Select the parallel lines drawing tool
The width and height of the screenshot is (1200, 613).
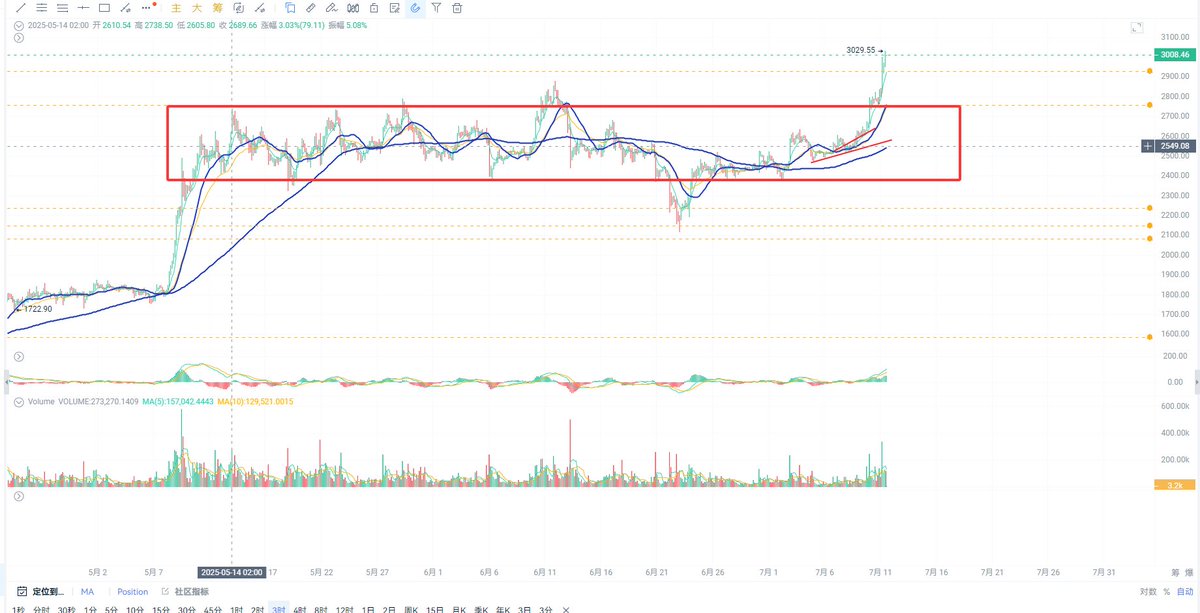pos(42,8)
